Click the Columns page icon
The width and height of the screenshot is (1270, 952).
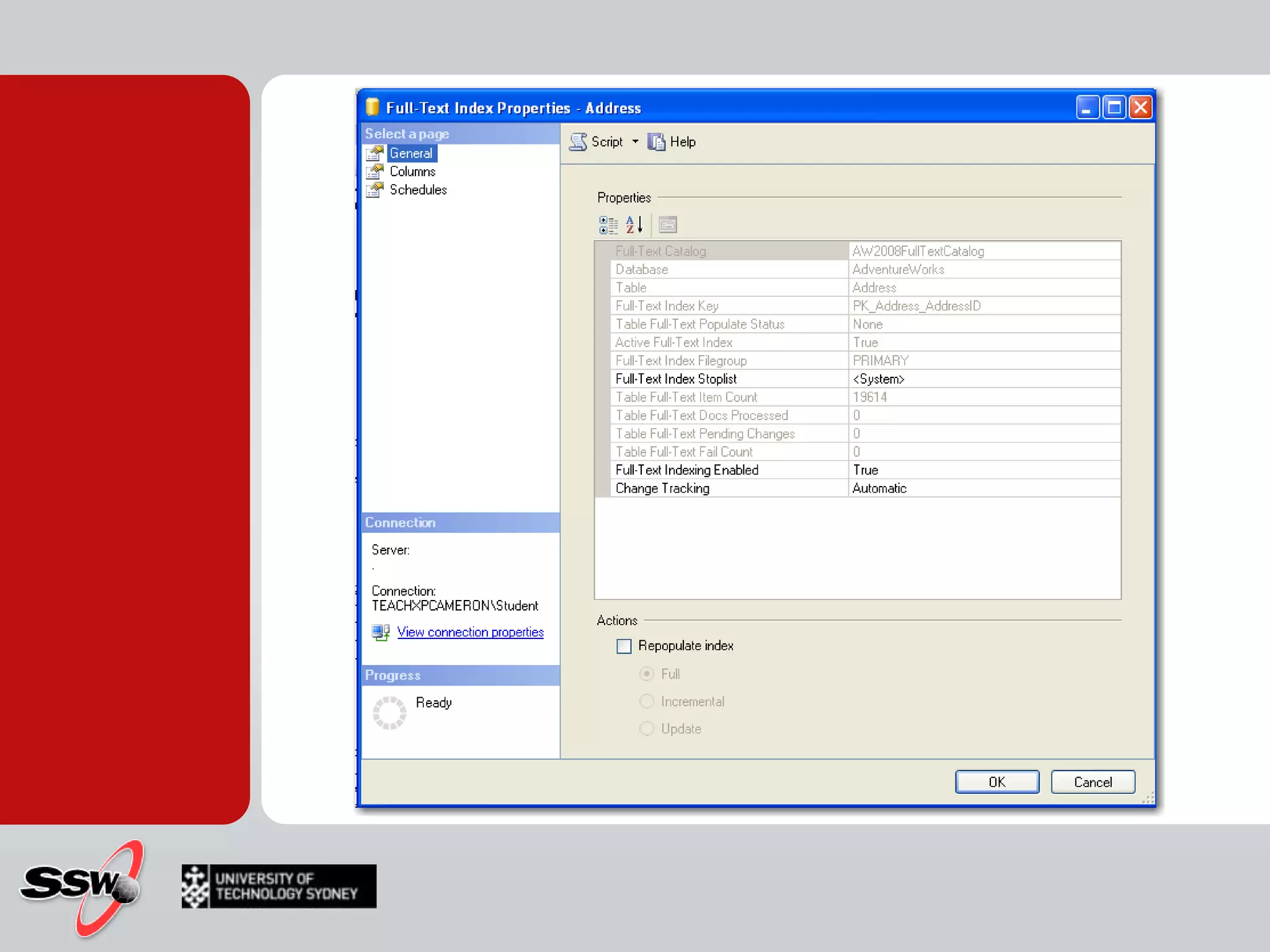click(375, 172)
